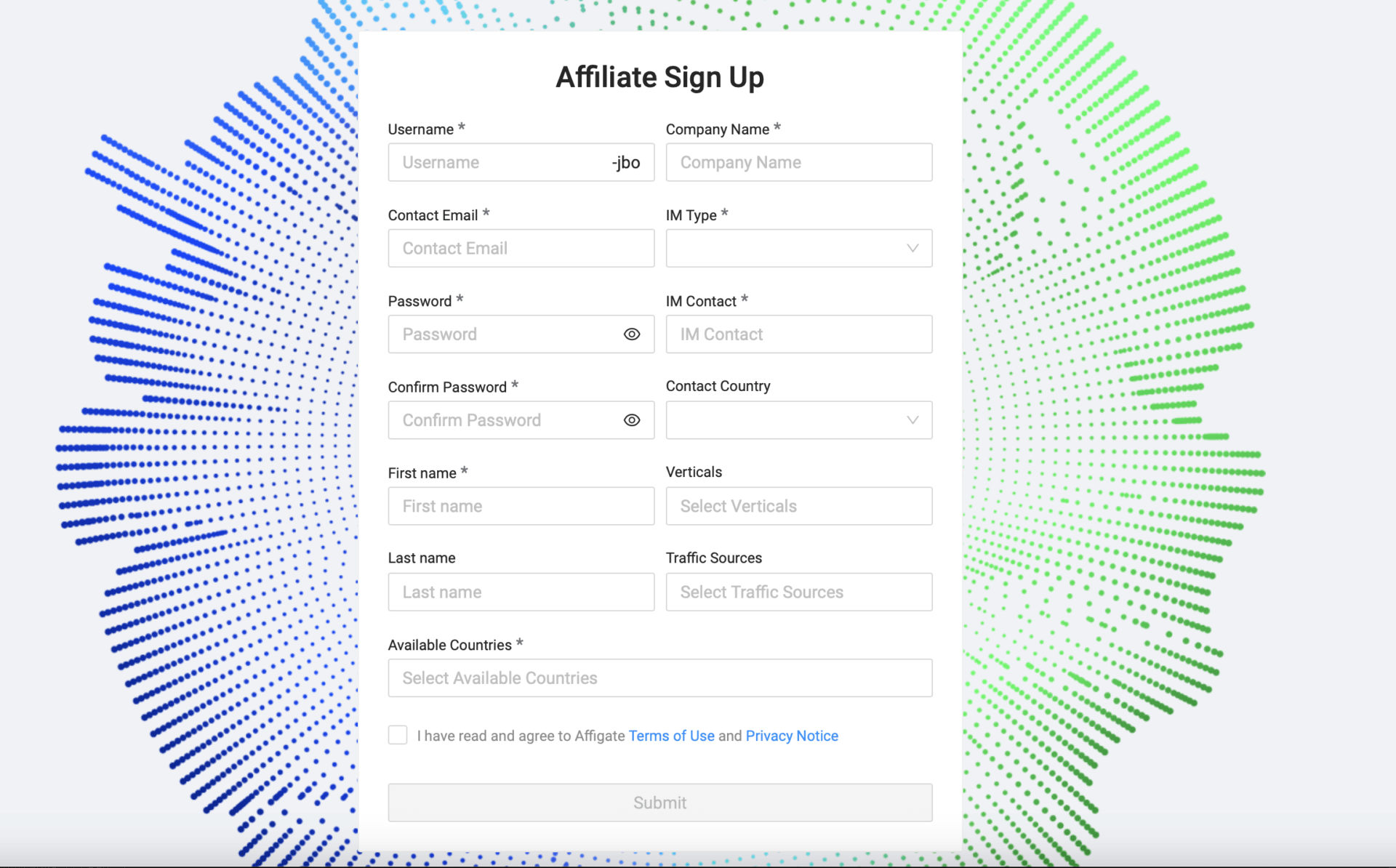
Task: Submit the affiliate sign up form
Action: (x=659, y=802)
